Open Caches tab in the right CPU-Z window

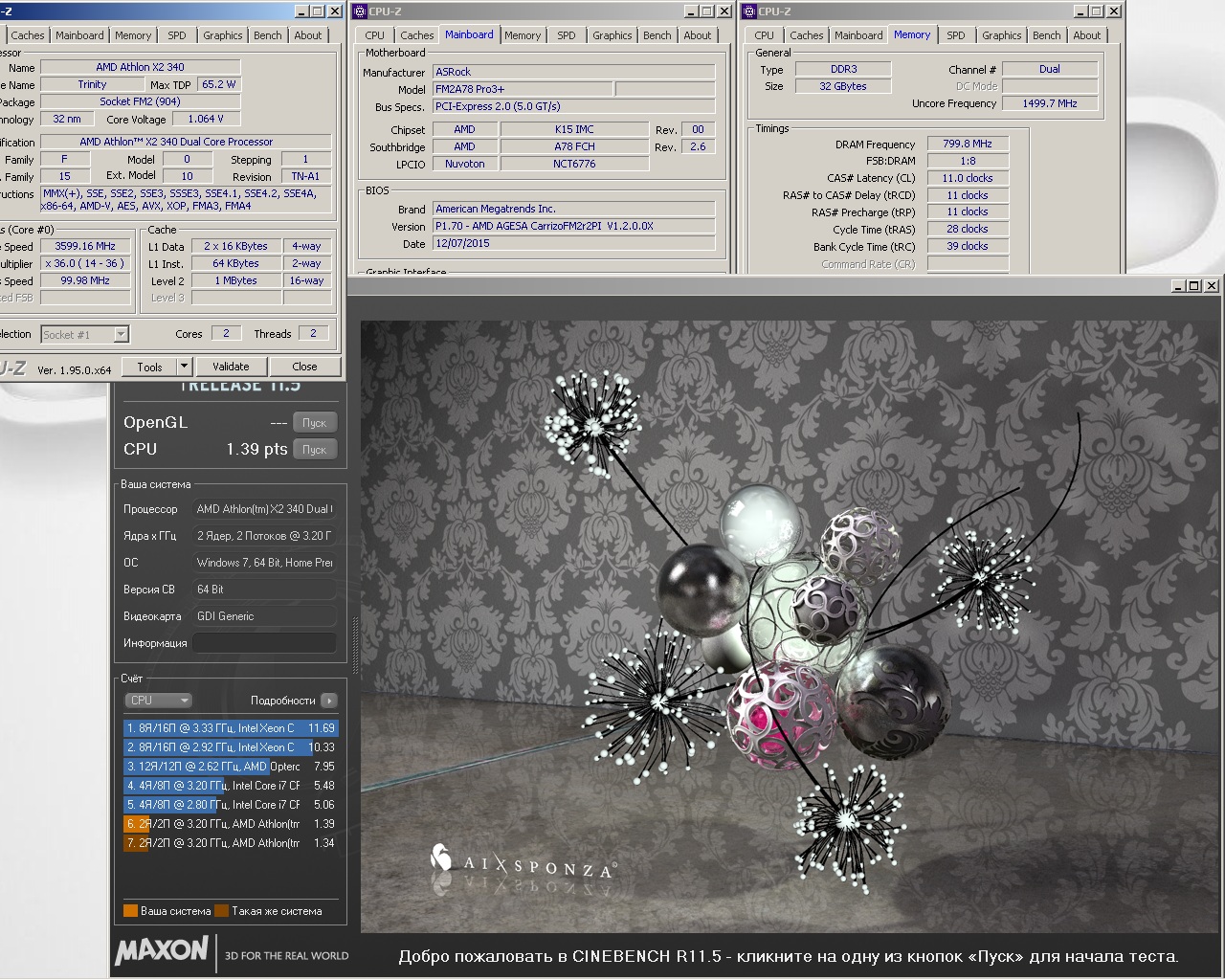(807, 35)
